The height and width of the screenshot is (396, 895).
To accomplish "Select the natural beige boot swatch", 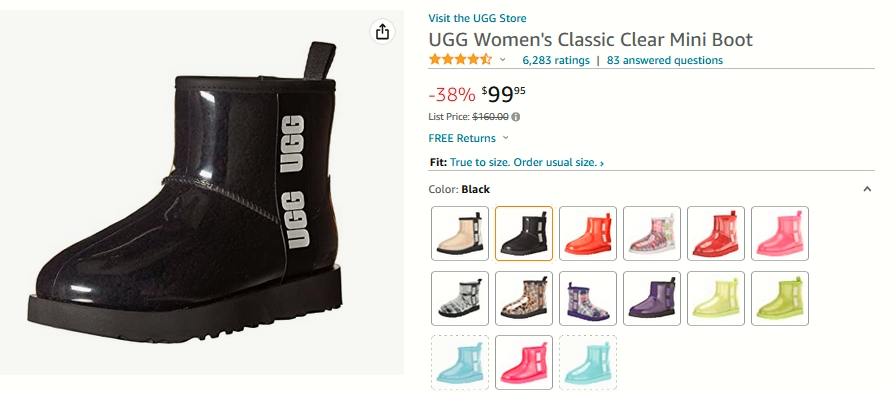I will (x=460, y=233).
